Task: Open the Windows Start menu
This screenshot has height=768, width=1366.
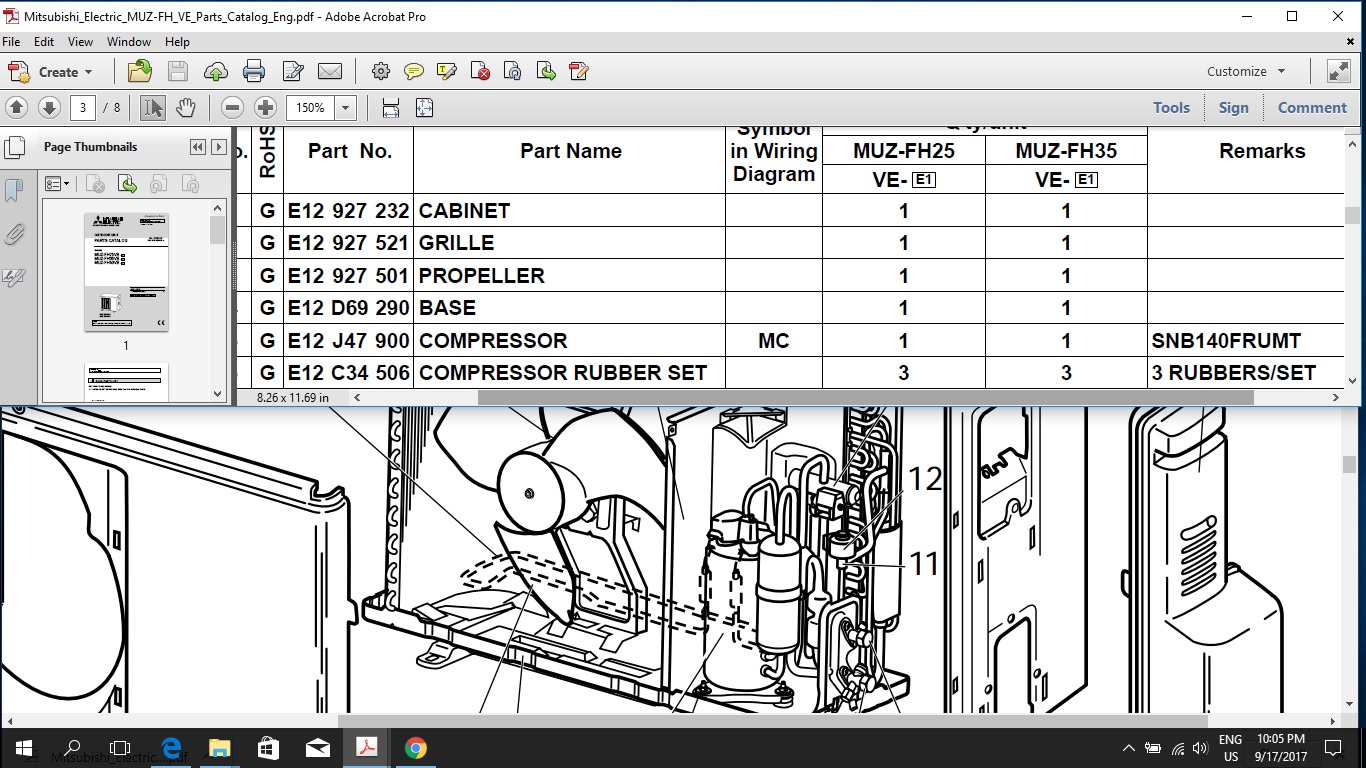Action: pyautogui.click(x=24, y=748)
